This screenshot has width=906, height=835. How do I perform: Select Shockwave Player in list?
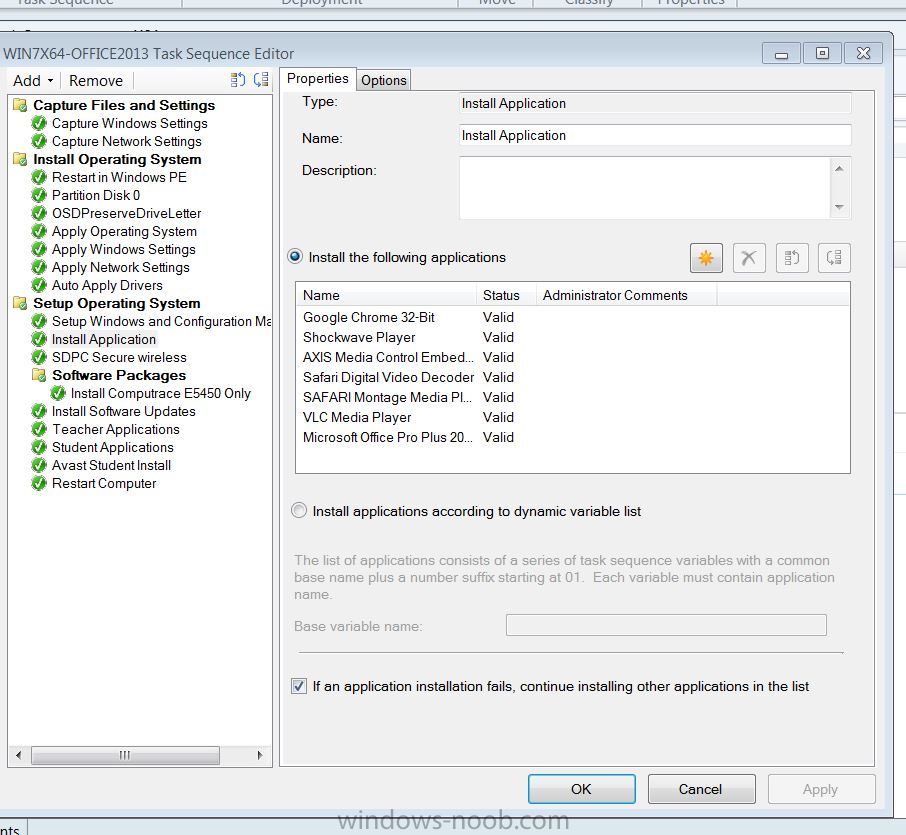[x=359, y=337]
